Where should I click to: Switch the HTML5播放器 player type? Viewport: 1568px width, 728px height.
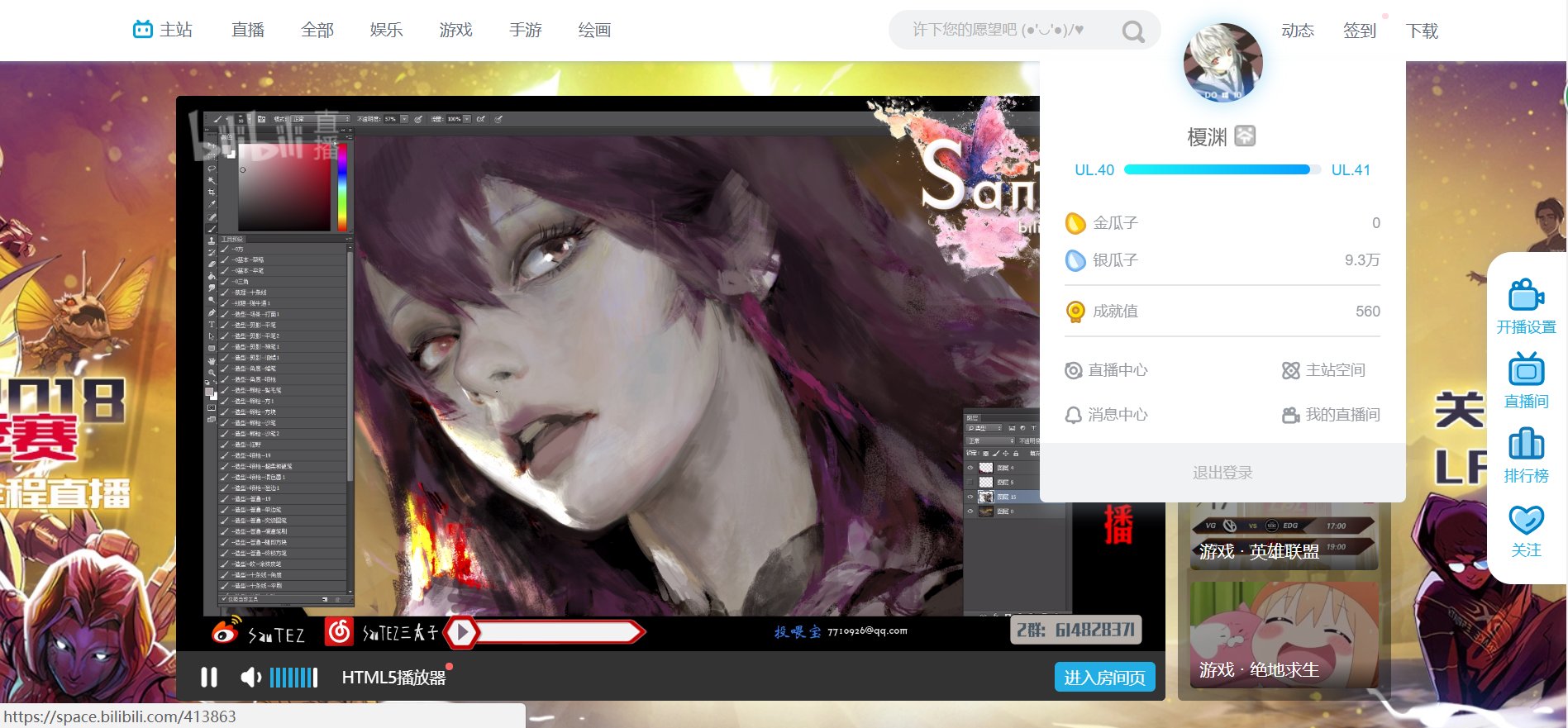(x=393, y=678)
